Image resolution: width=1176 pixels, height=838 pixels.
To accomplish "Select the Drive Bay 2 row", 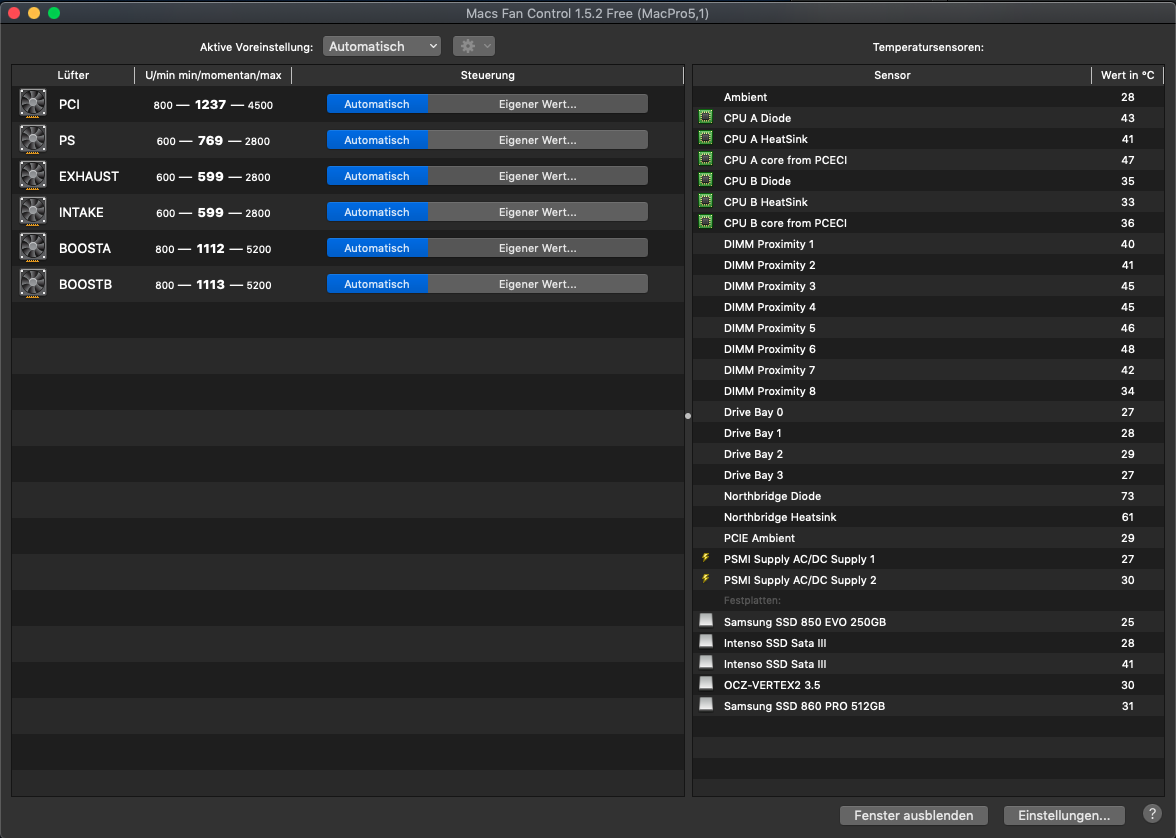I will pos(928,454).
